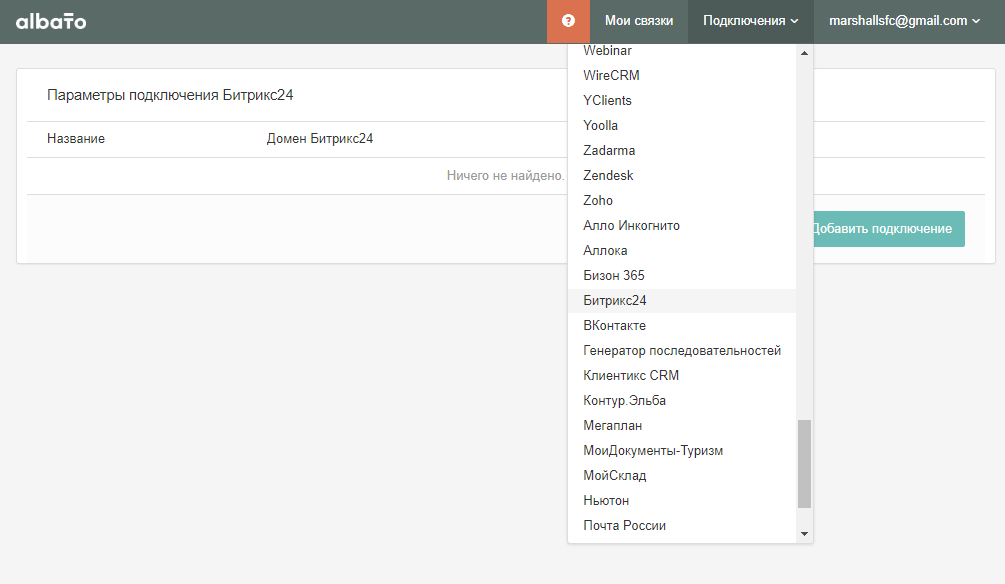
Task: Open the albato logo home link
Action: pyautogui.click(x=51, y=21)
